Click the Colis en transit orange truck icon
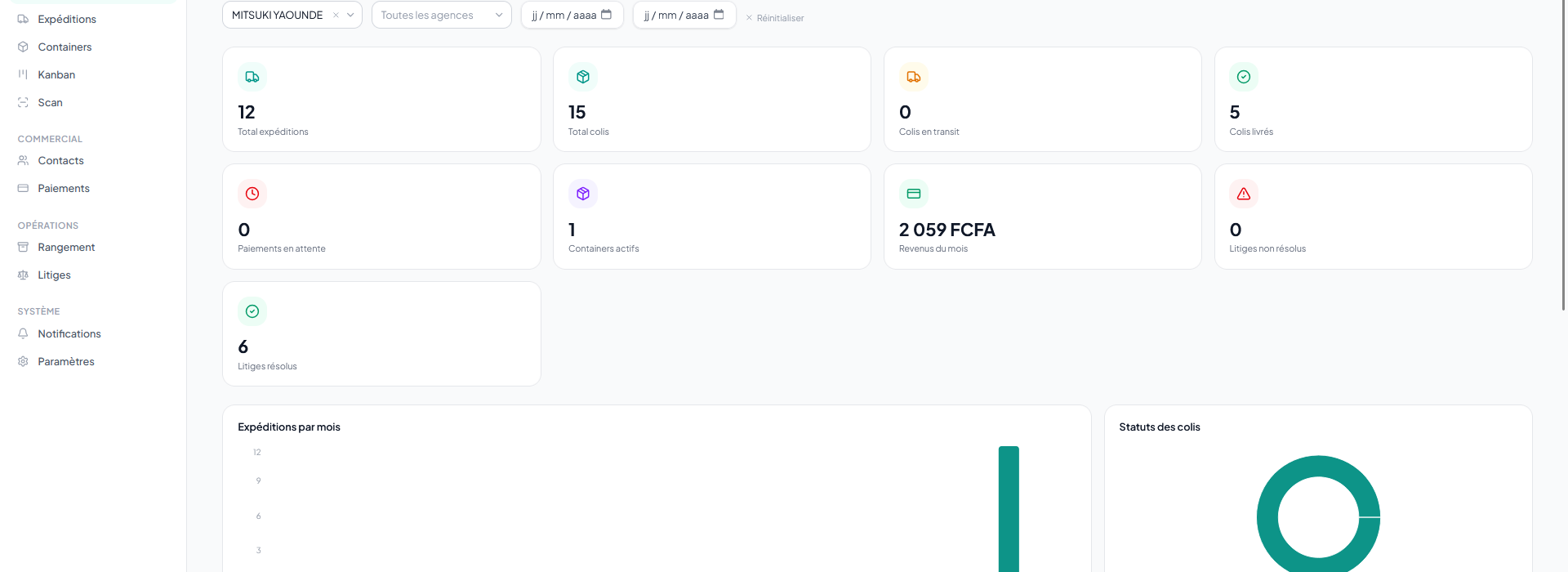 914,77
